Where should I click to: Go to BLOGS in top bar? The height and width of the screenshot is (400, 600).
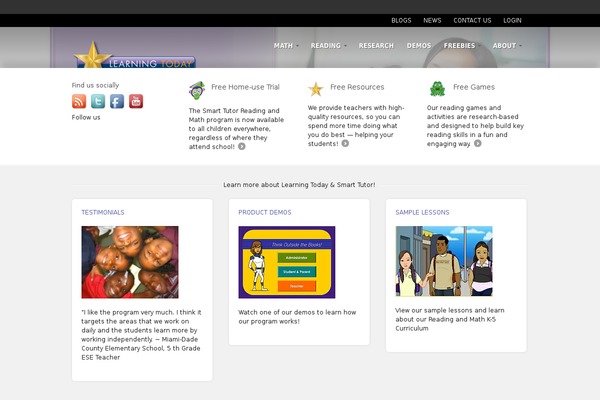[x=401, y=21]
